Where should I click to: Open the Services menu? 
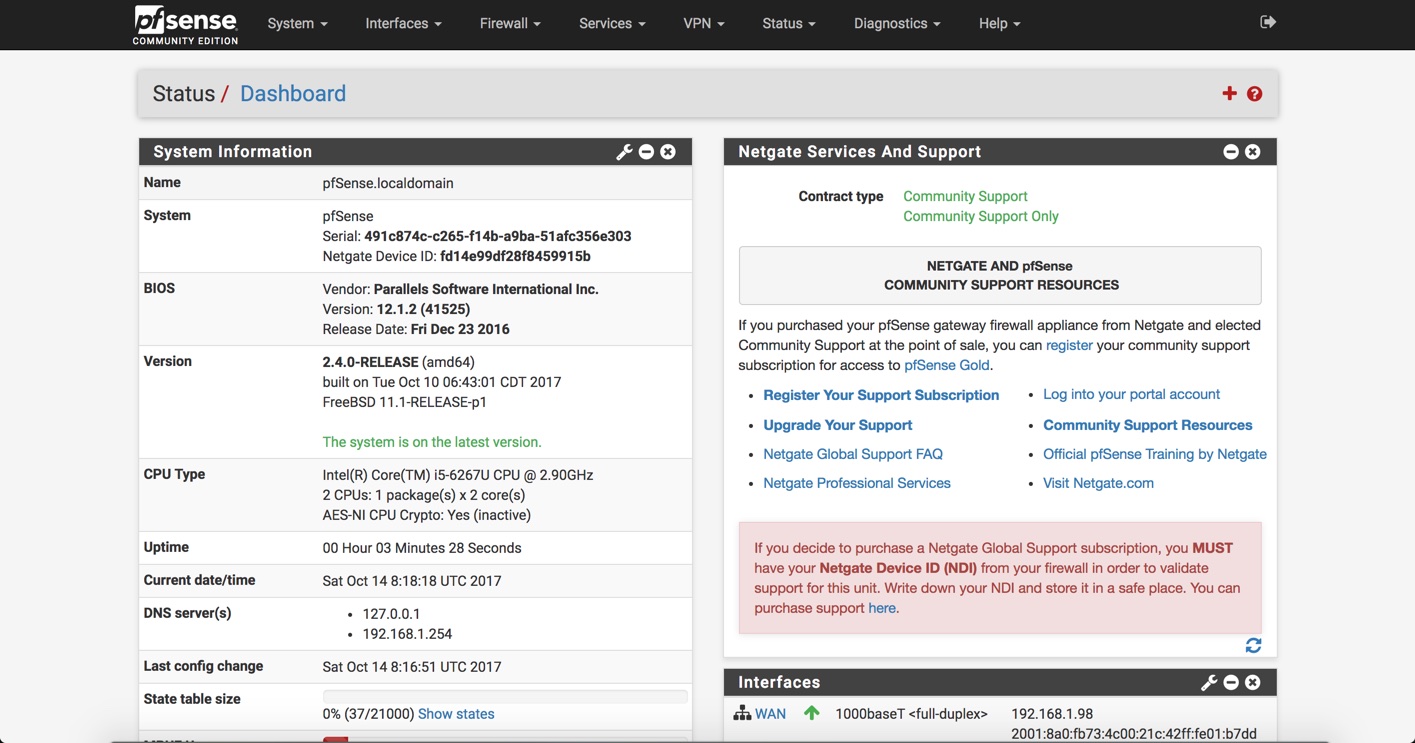pyautogui.click(x=611, y=22)
